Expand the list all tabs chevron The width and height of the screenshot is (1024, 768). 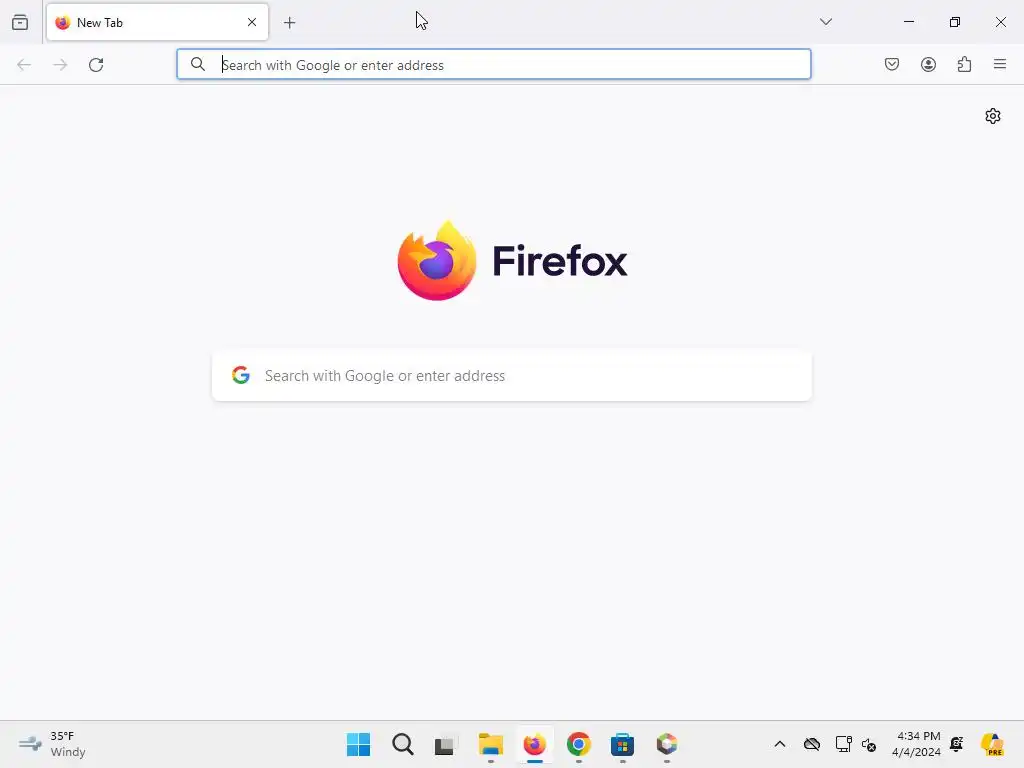pyautogui.click(x=825, y=22)
